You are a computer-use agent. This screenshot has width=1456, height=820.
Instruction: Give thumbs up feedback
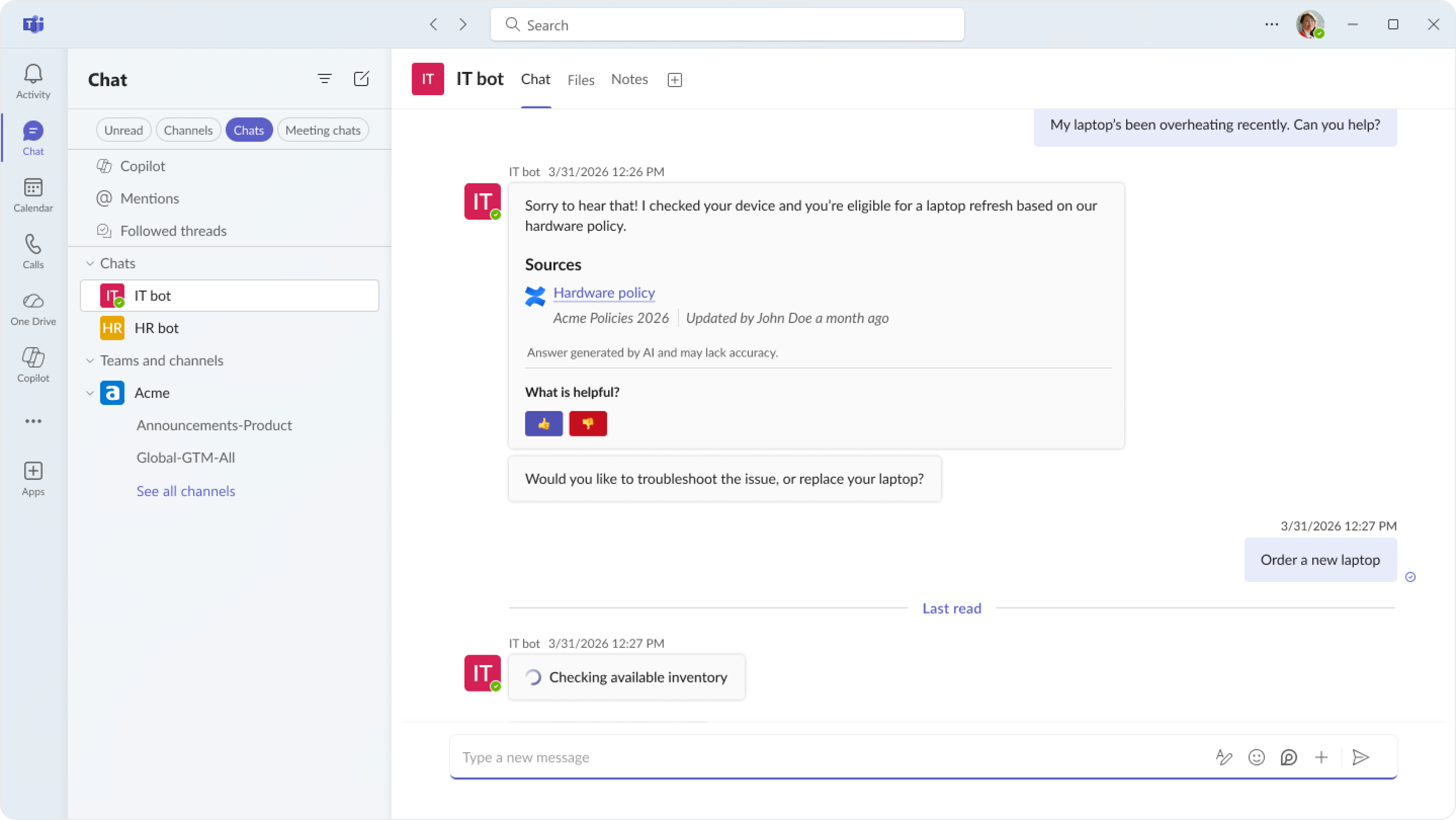(x=544, y=423)
